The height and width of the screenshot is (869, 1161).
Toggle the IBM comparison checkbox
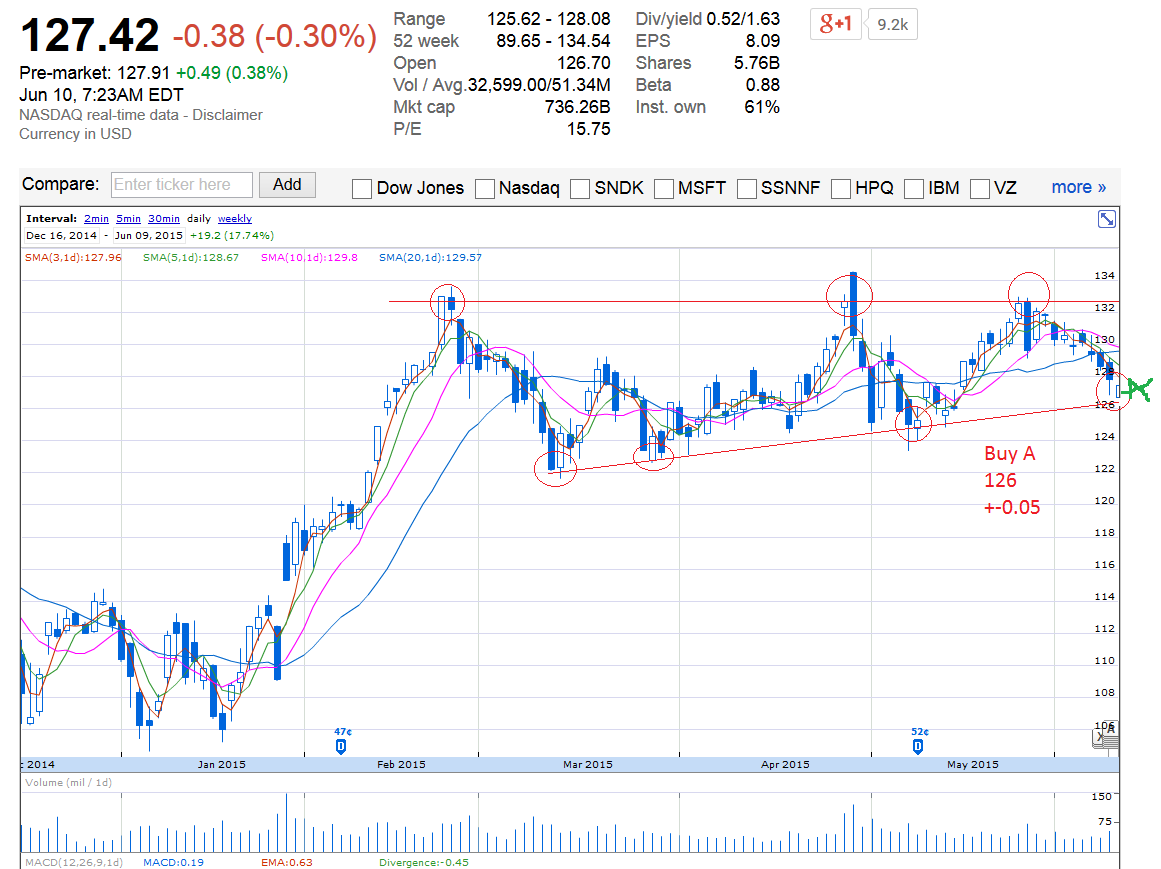click(914, 188)
